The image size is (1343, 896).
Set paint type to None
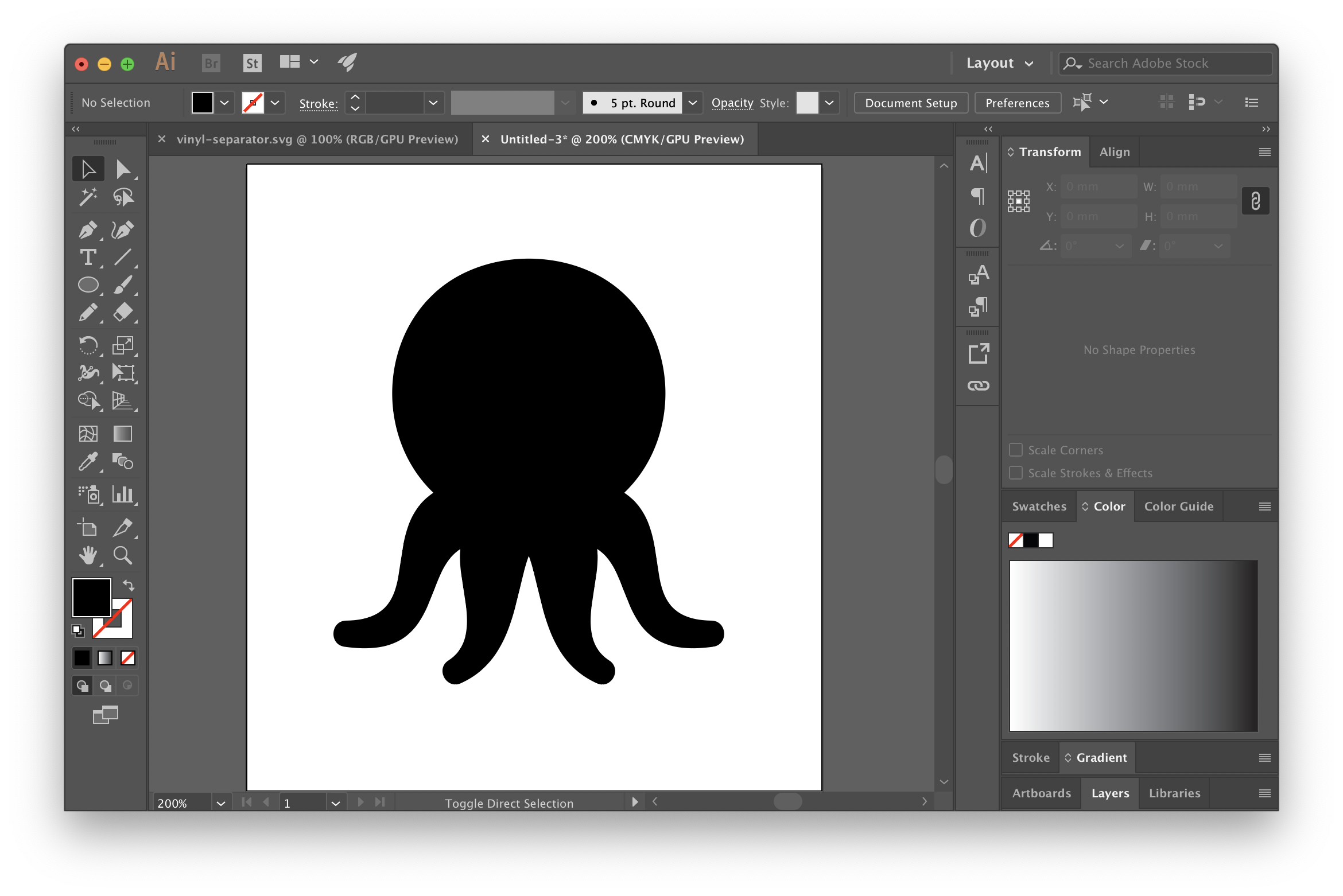pos(128,658)
